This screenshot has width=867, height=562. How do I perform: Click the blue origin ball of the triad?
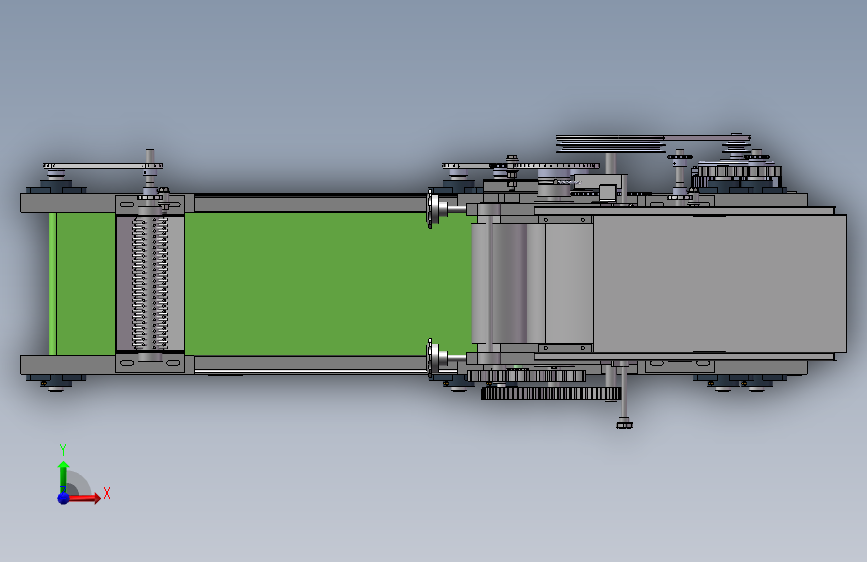[64, 498]
